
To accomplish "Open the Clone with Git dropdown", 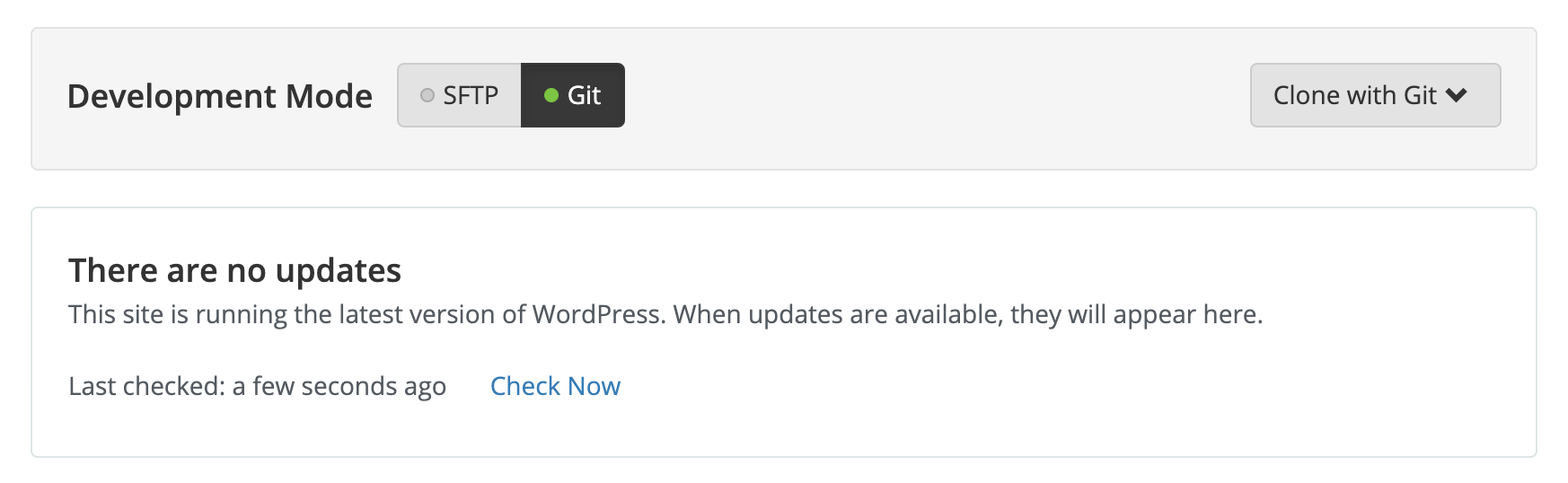I will [1375, 95].
